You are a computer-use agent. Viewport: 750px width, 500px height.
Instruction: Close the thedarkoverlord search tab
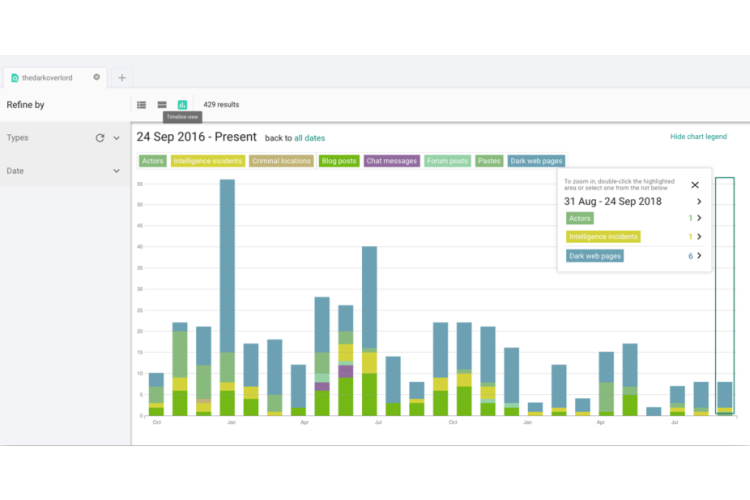click(97, 77)
